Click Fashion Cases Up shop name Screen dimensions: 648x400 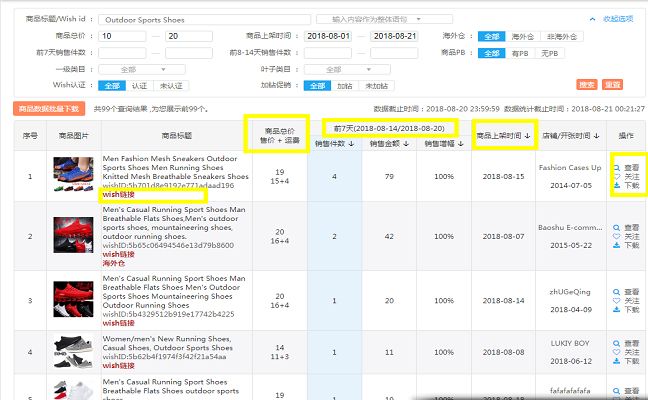coord(570,167)
